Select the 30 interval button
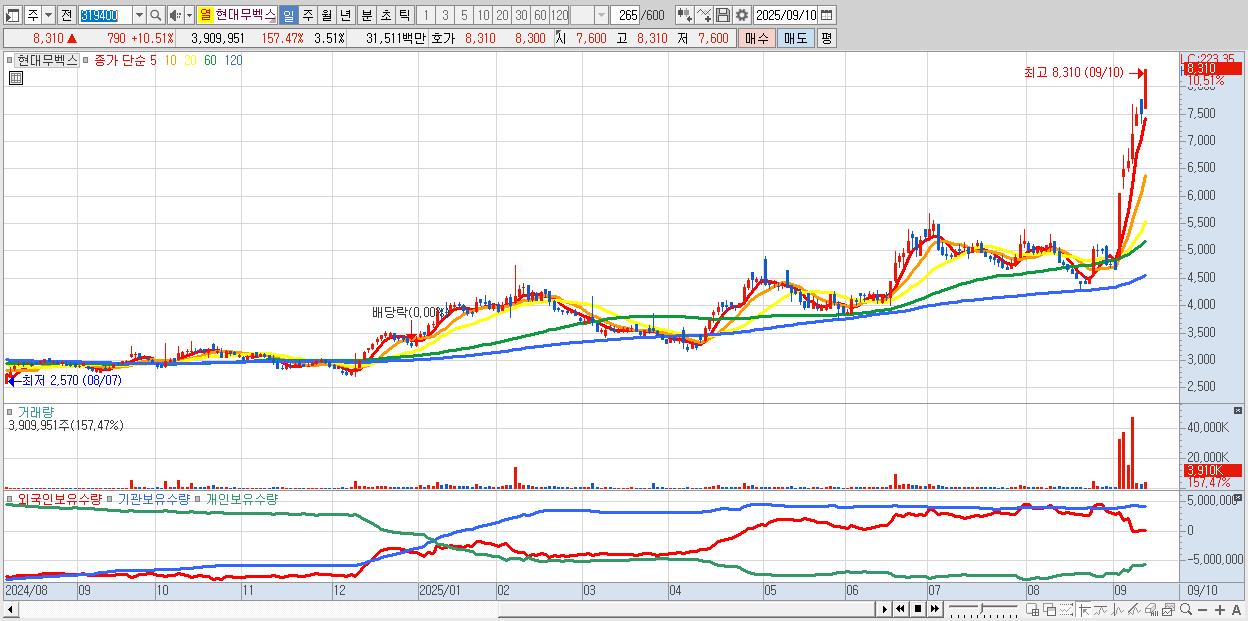This screenshot has width=1248, height=621. [521, 15]
